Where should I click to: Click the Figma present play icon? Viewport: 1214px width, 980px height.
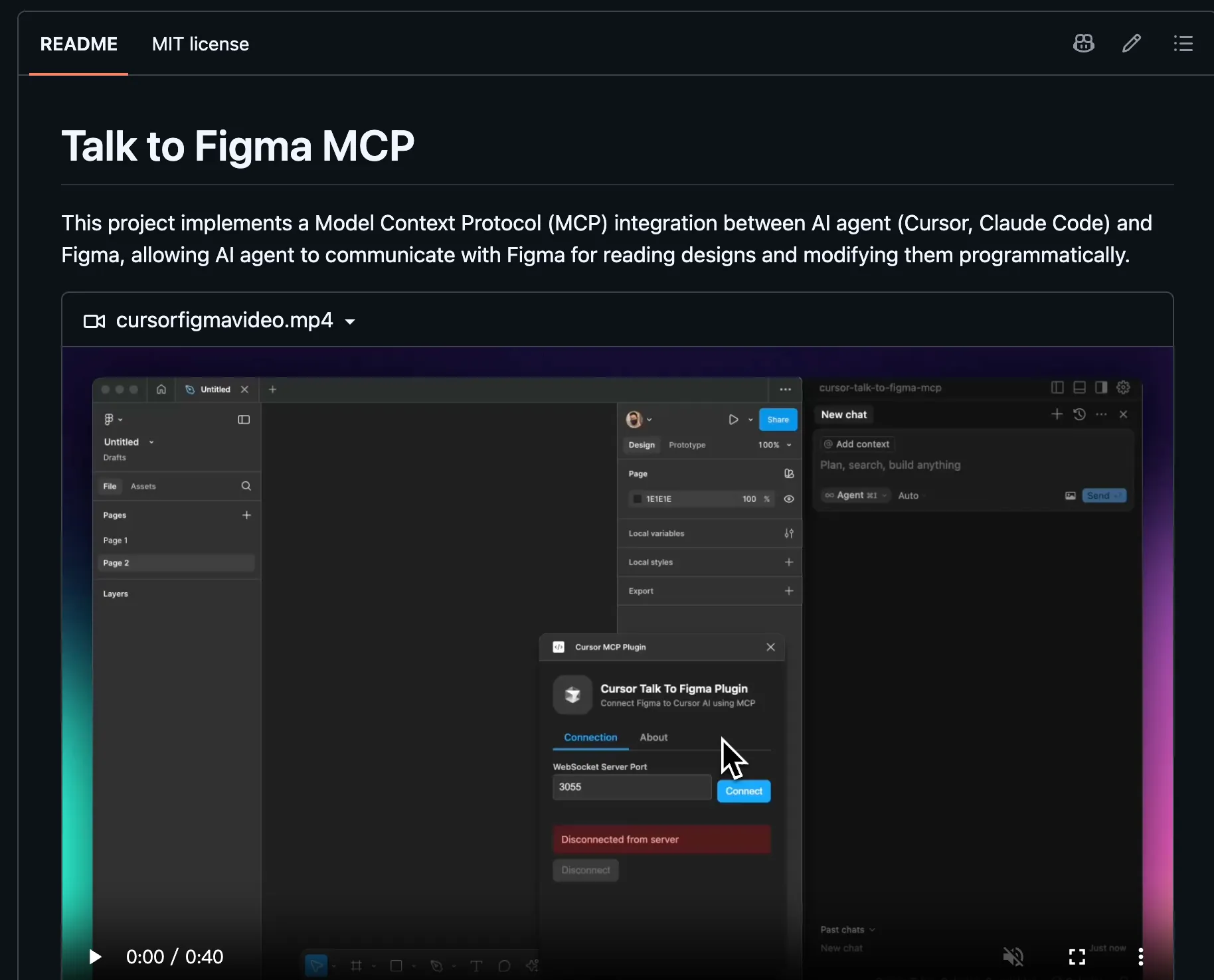click(x=734, y=420)
